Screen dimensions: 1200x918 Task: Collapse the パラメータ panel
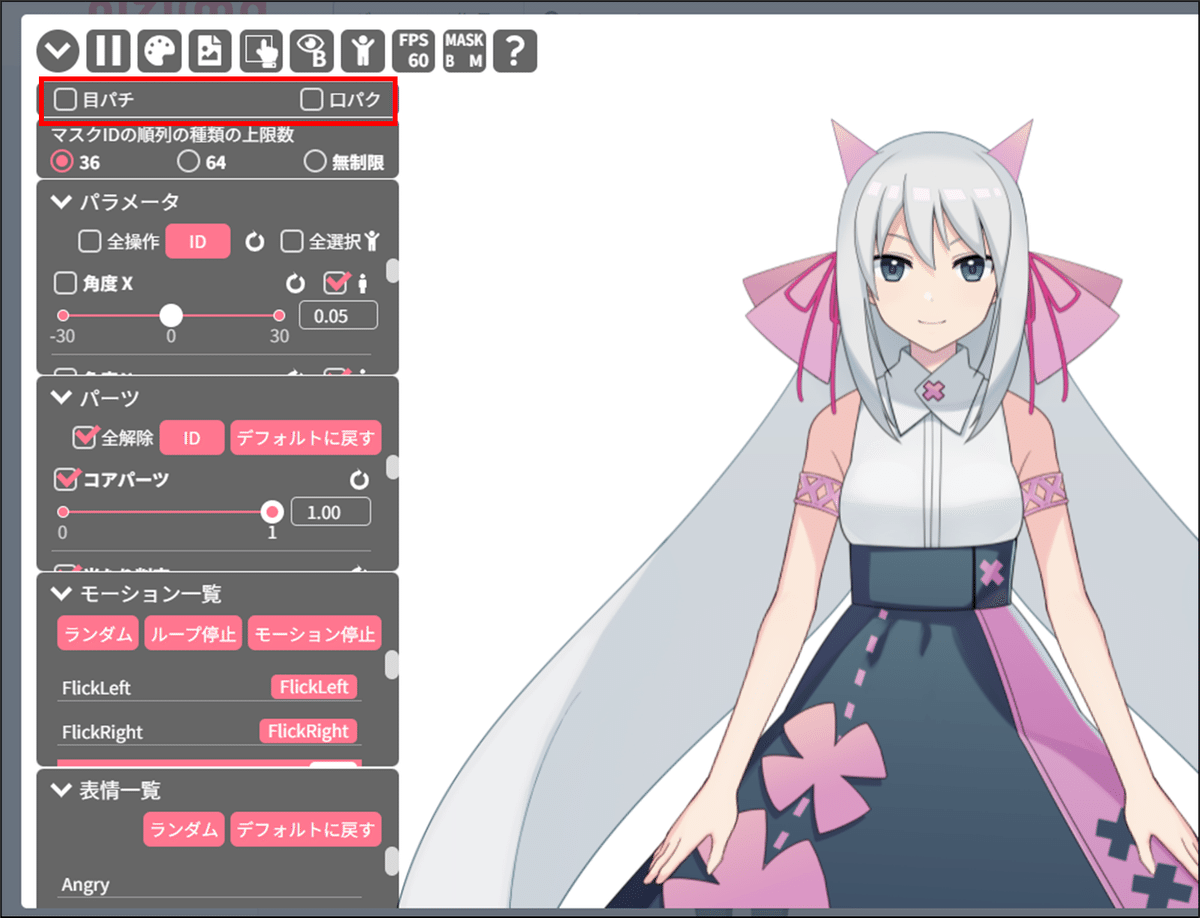(x=59, y=201)
